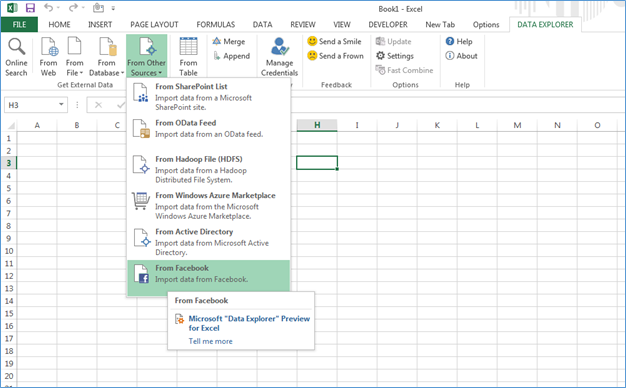Click the Merge button
This screenshot has width=626, height=388.
pyautogui.click(x=229, y=42)
